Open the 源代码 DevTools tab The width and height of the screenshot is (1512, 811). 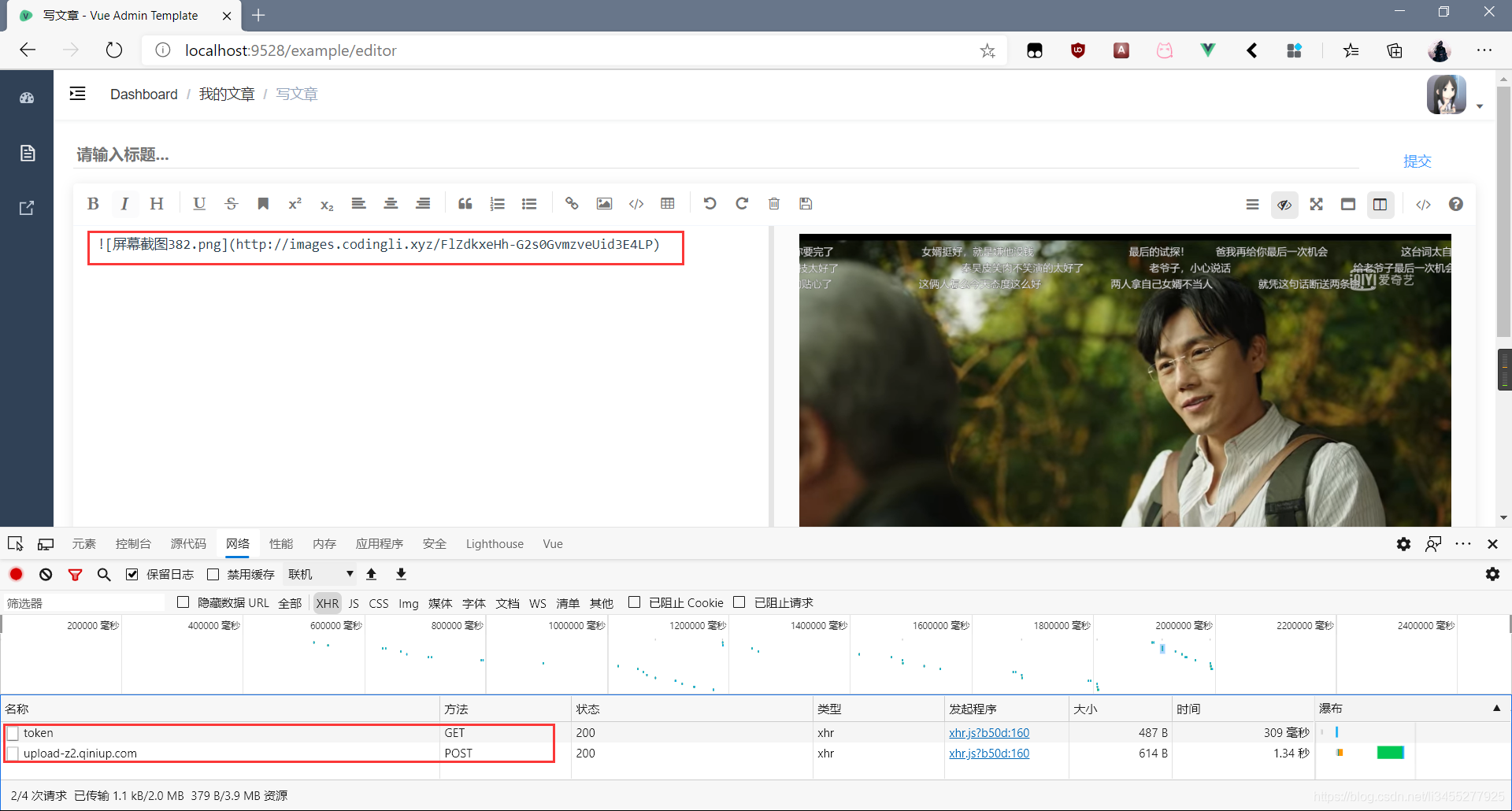pos(188,544)
